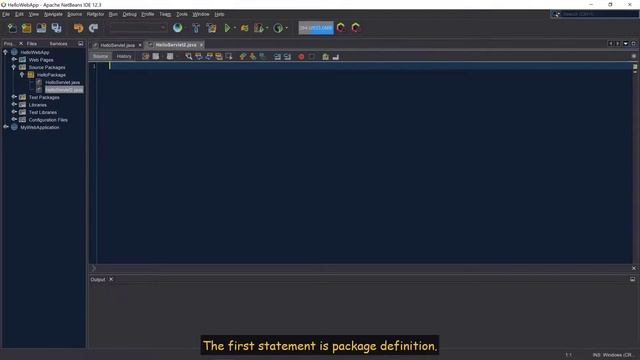640x360 pixels.
Task: Switch to the Services panel tab
Action: click(x=58, y=44)
